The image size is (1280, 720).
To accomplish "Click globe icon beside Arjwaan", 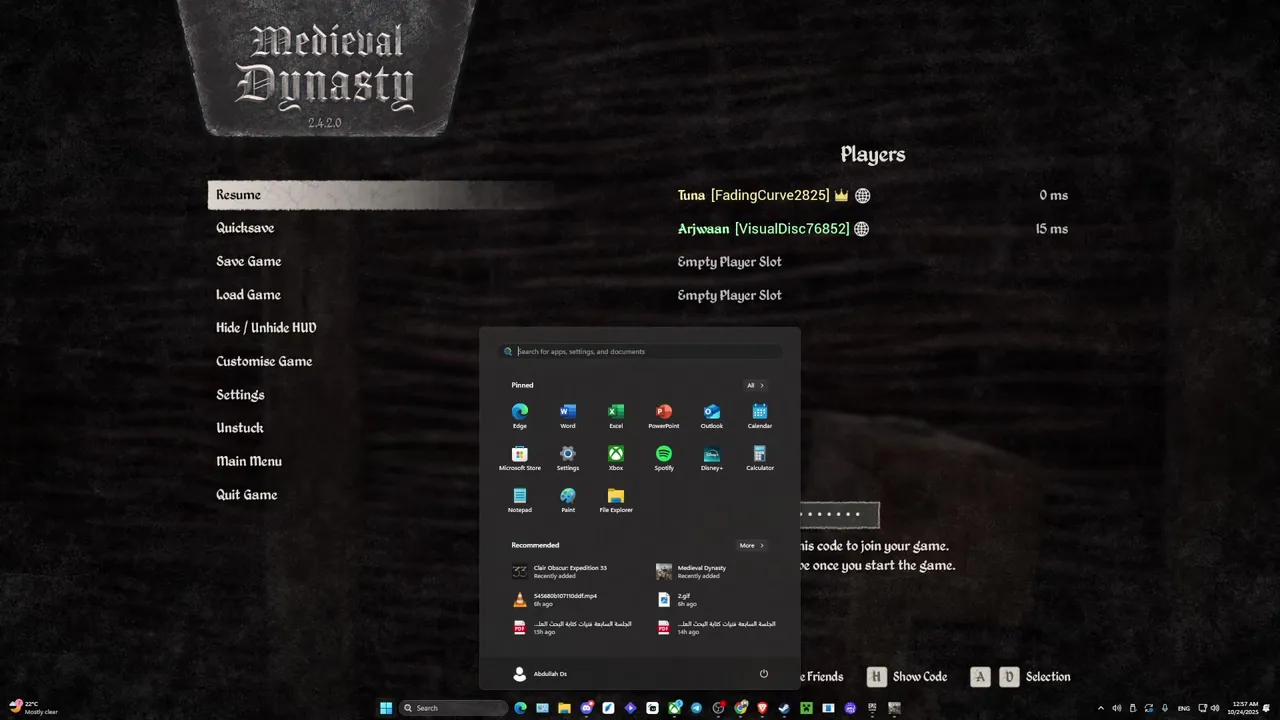I will click(x=862, y=229).
